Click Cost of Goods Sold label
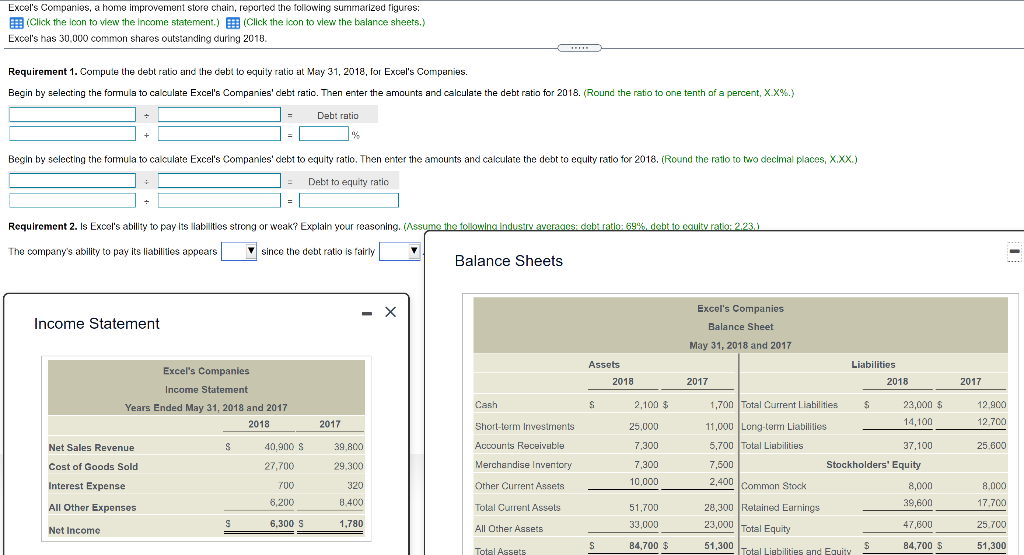The width and height of the screenshot is (1024, 555). point(93,466)
